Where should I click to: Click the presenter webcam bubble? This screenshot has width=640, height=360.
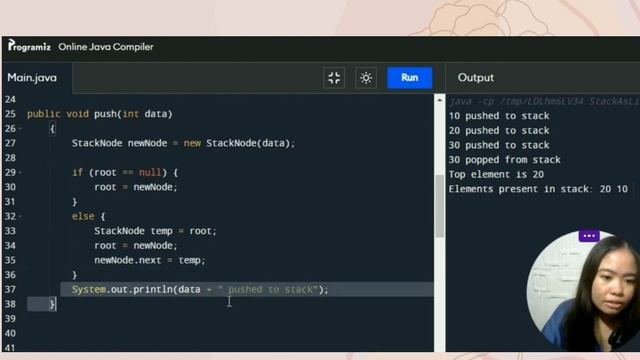[x=584, y=291]
